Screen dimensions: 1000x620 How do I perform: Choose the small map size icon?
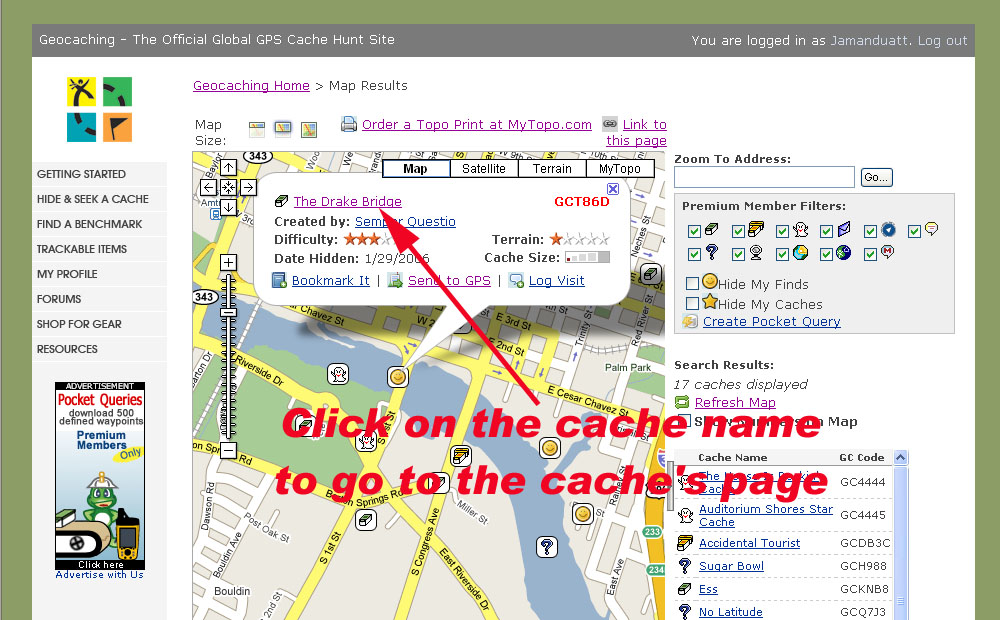click(x=256, y=129)
